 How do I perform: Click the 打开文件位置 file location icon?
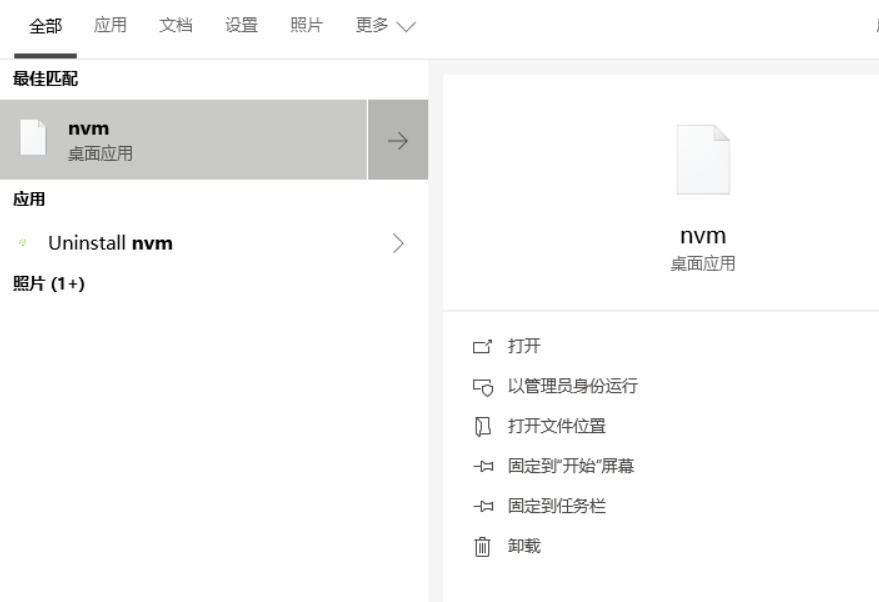point(482,426)
